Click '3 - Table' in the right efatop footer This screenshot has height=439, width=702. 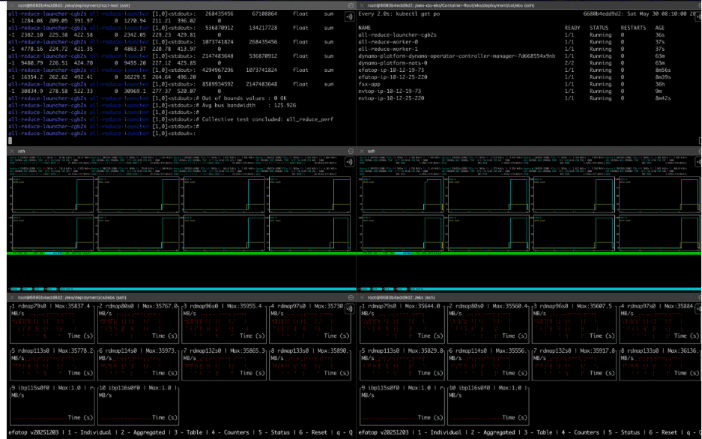[539, 432]
